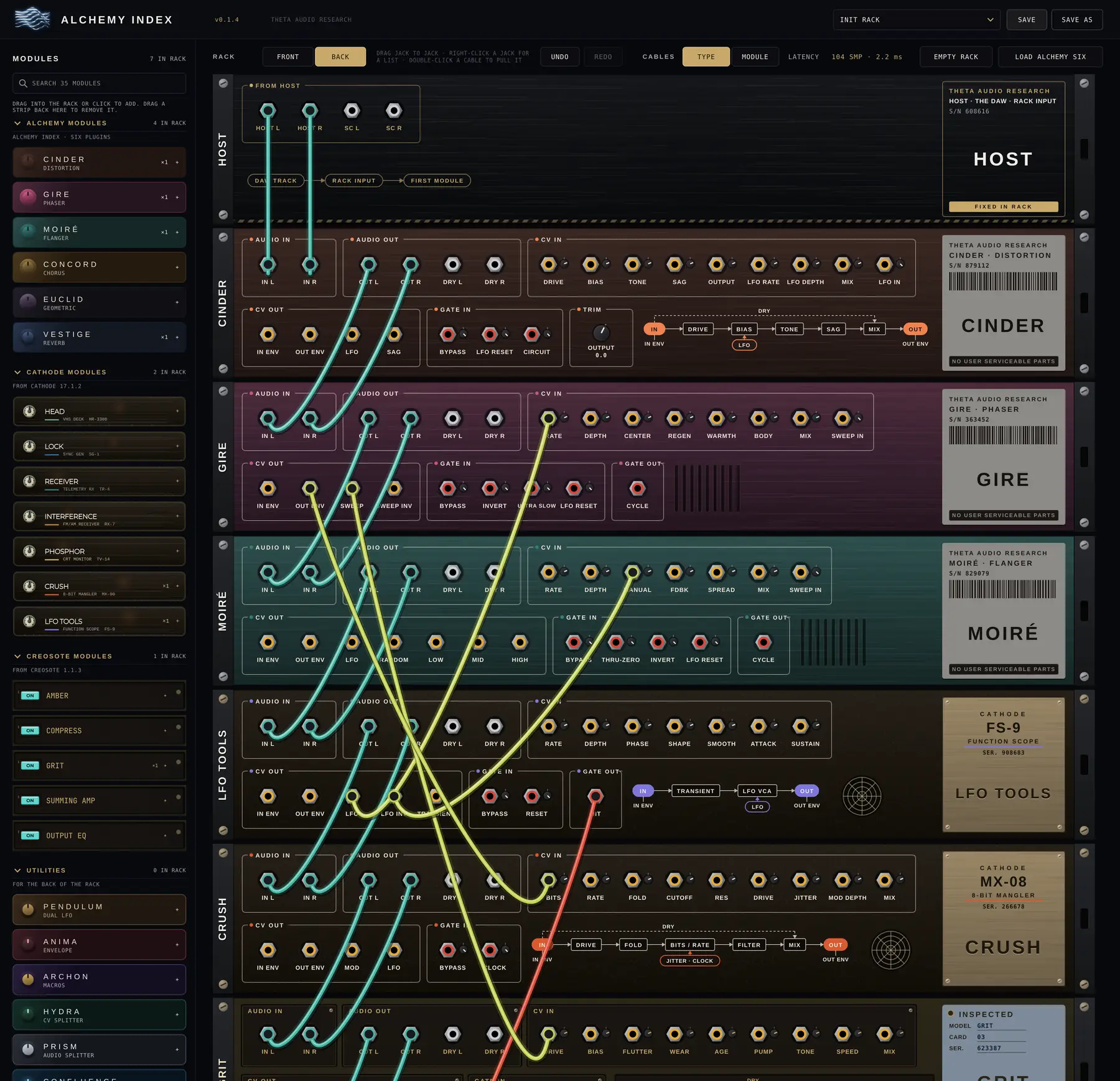Image resolution: width=1120 pixels, height=1081 pixels.
Task: Click Cinder DRY L audio out jack
Action: pyautogui.click(x=452, y=264)
